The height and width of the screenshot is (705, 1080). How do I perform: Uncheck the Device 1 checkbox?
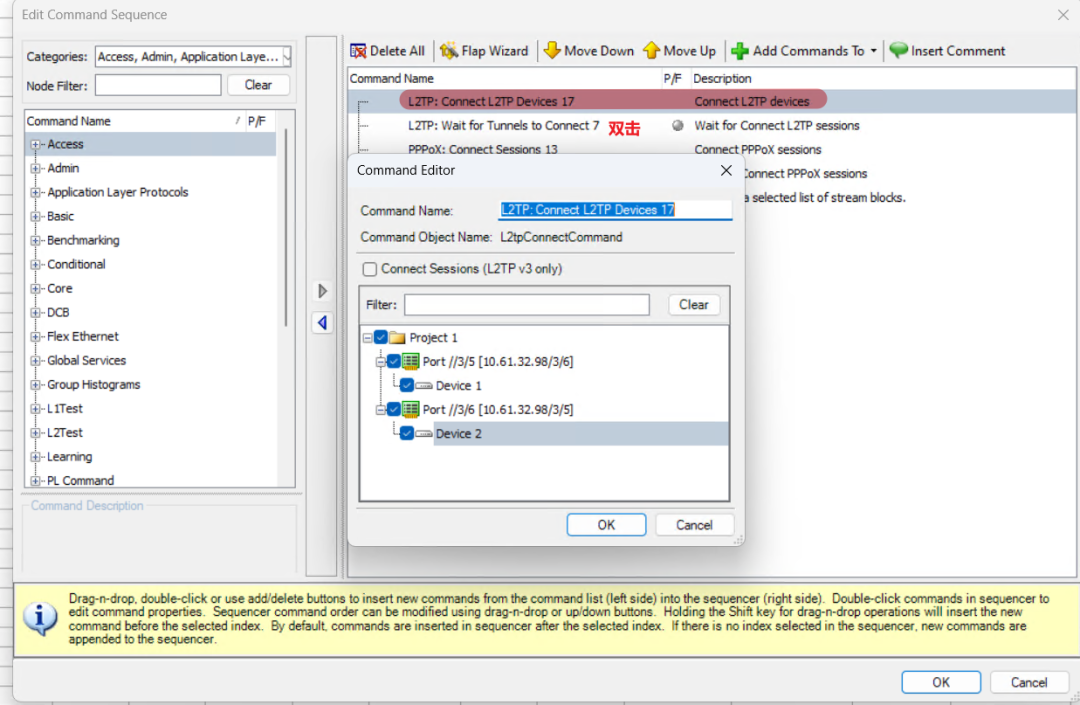click(x=406, y=385)
